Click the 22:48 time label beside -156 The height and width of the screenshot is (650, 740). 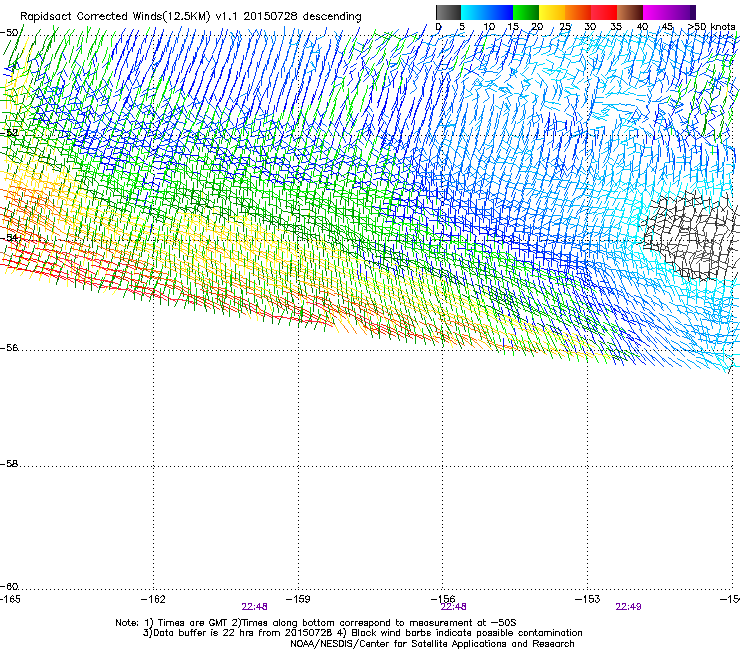pyautogui.click(x=454, y=607)
